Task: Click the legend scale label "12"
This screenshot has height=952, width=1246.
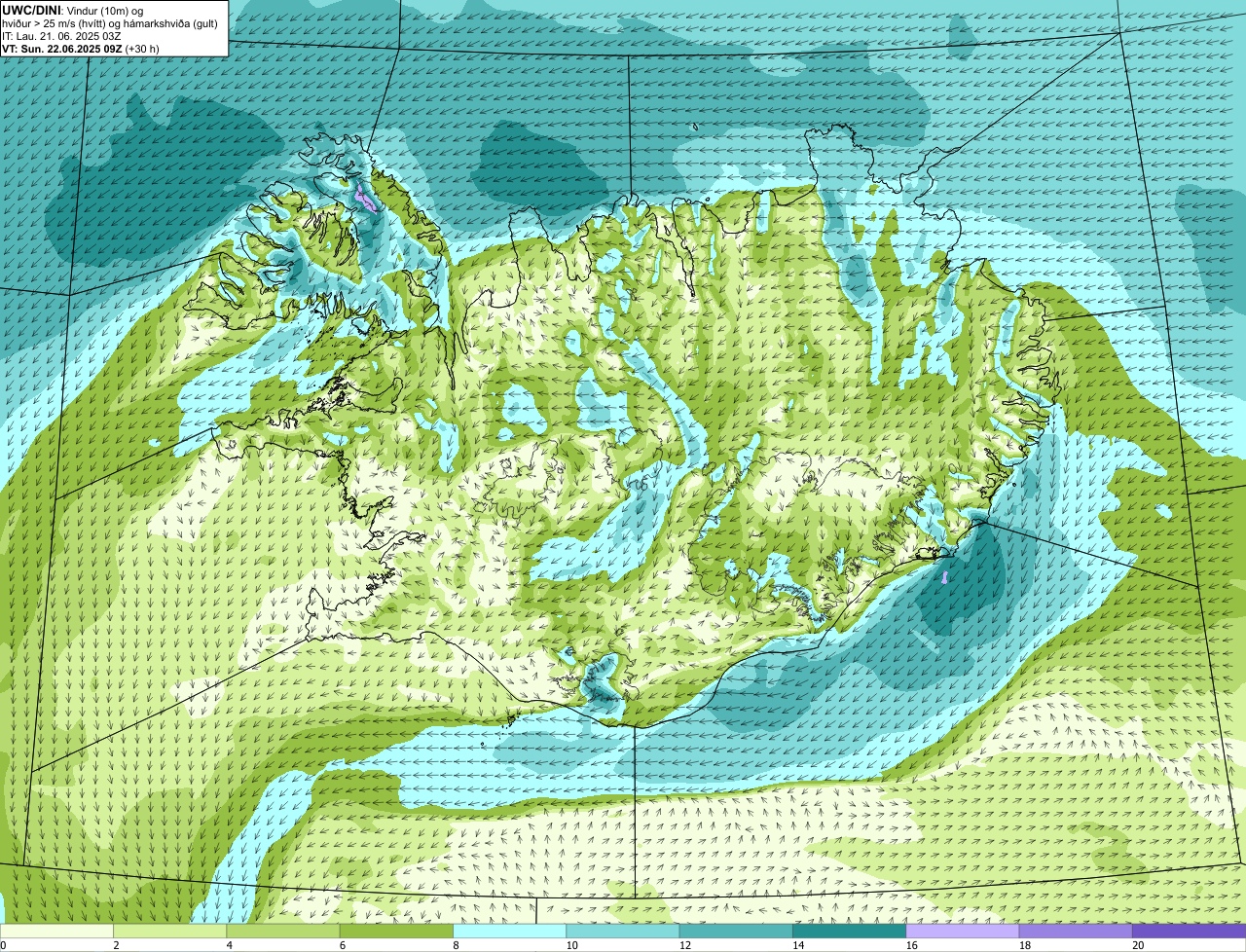Action: pos(685,945)
